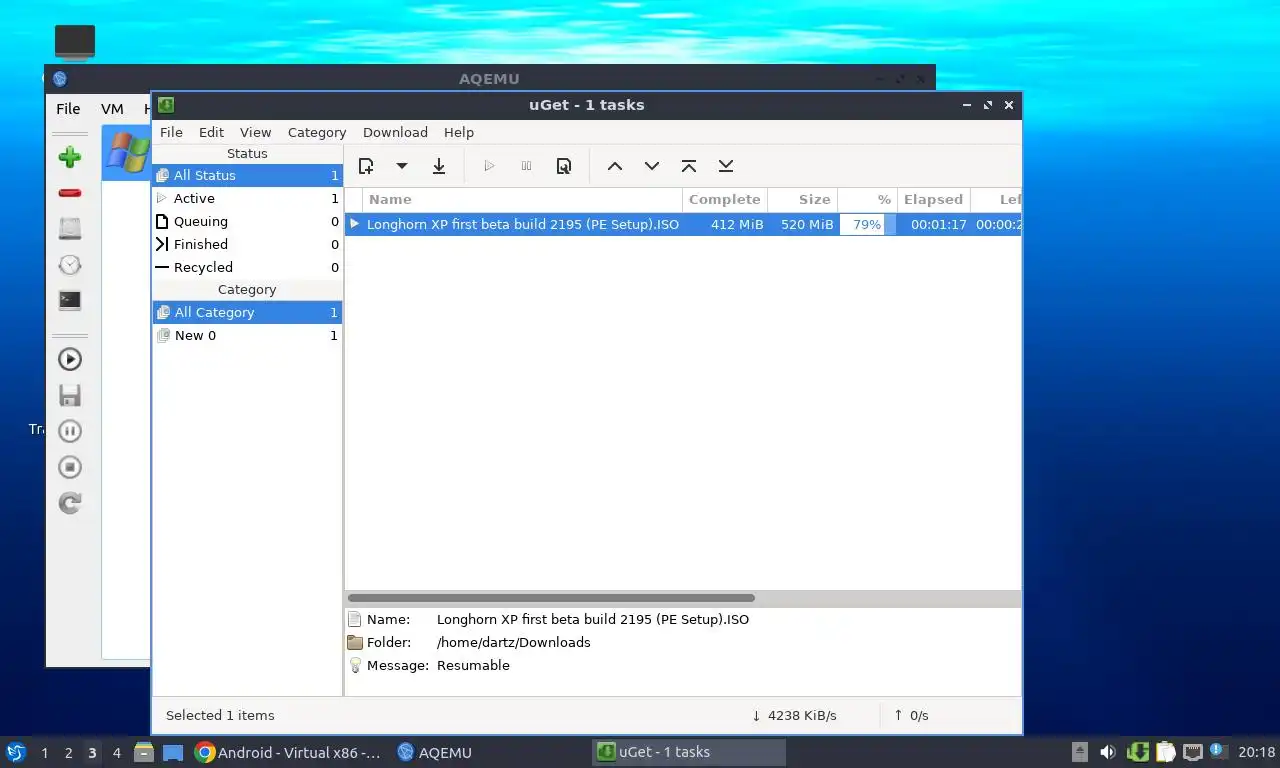1280x768 pixels.
Task: Click the horizontal scrollbar of download list
Action: (x=551, y=598)
